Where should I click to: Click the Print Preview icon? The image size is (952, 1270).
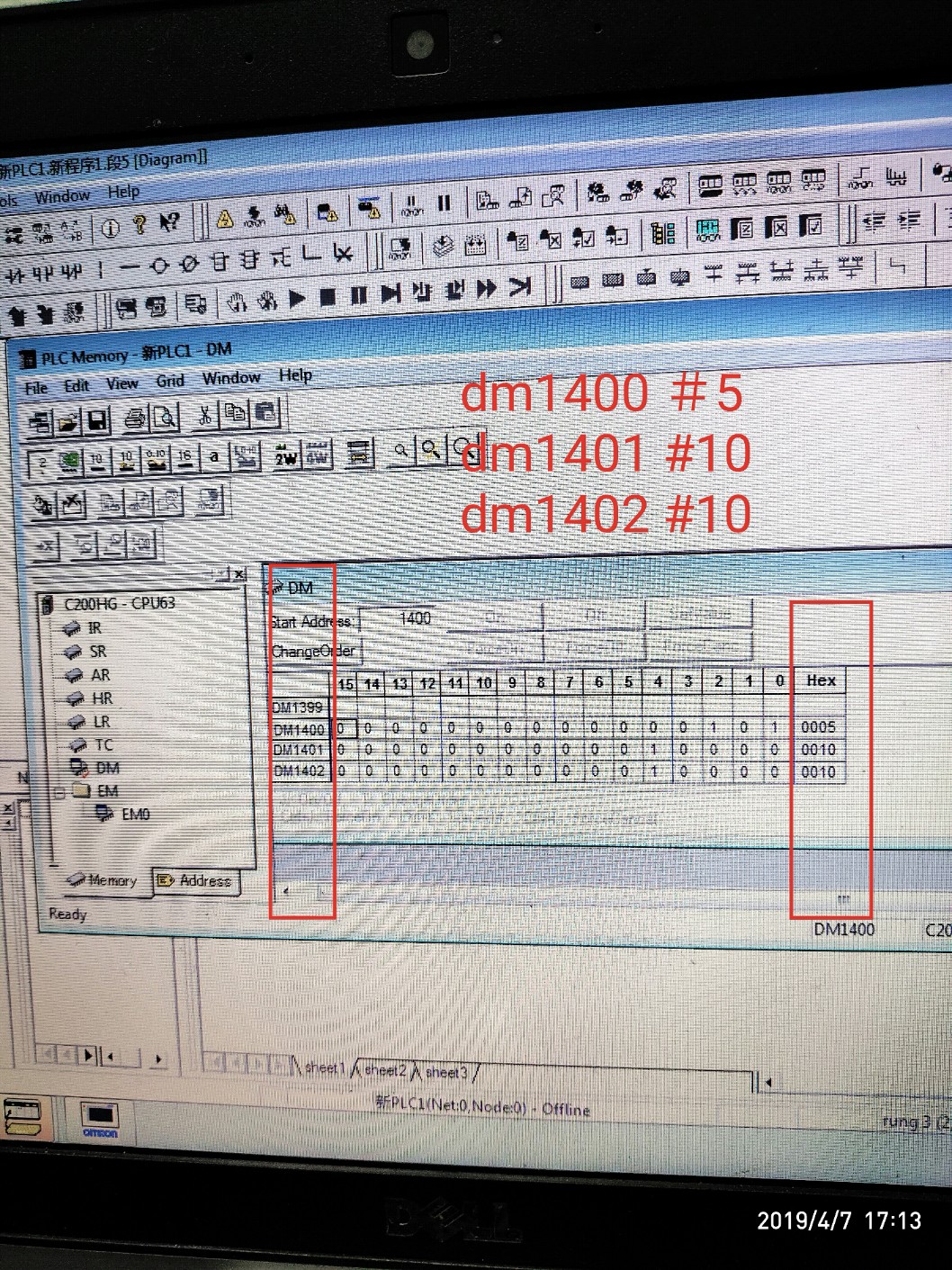(166, 418)
